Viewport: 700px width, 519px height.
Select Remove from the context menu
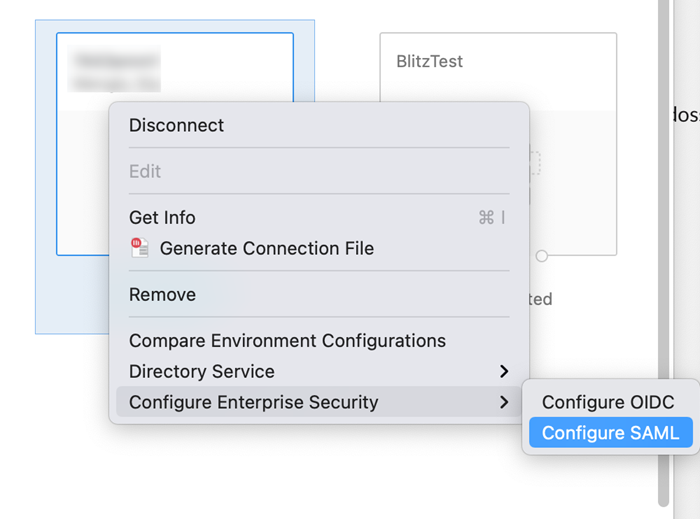(162, 294)
